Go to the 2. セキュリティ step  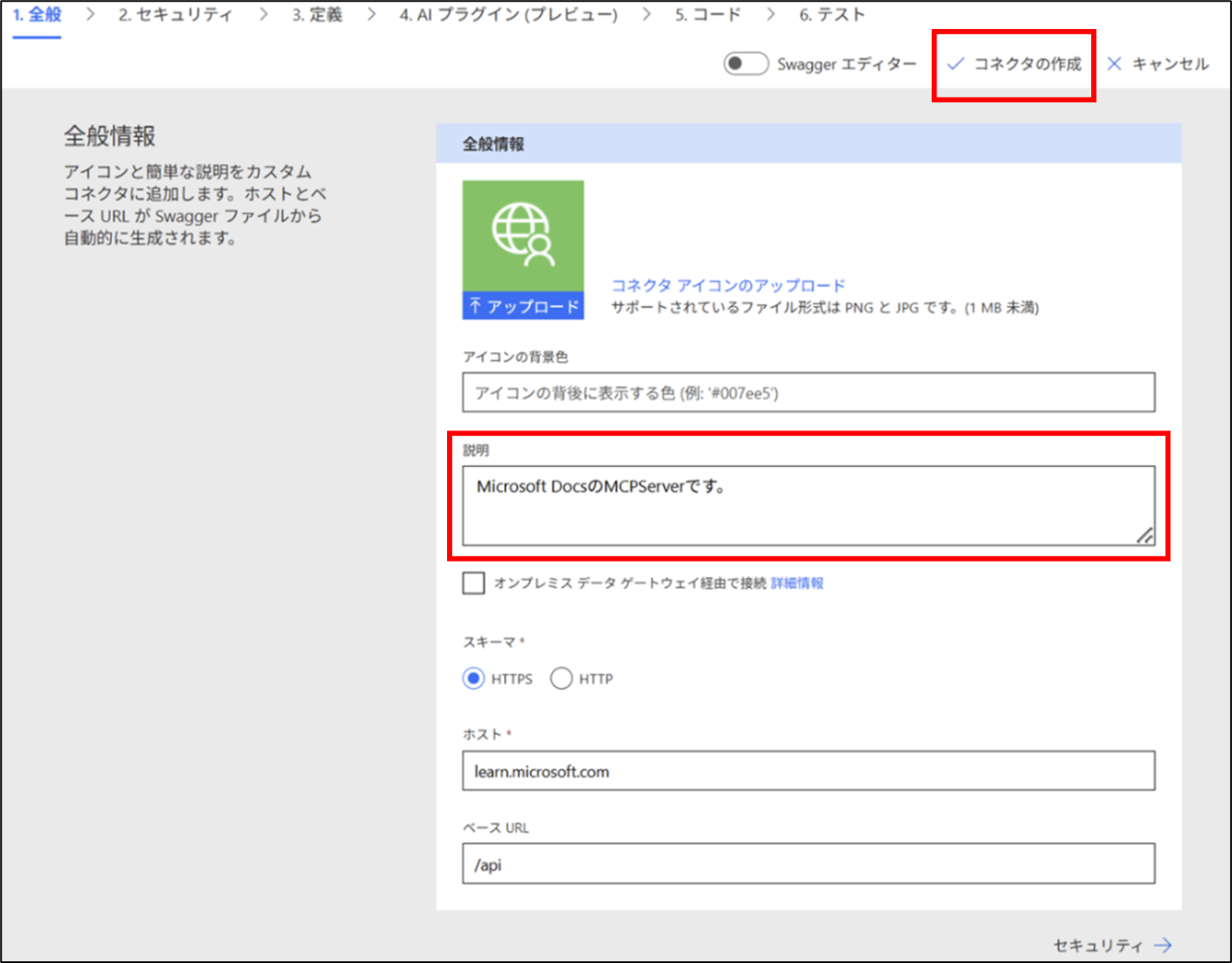coord(175,15)
